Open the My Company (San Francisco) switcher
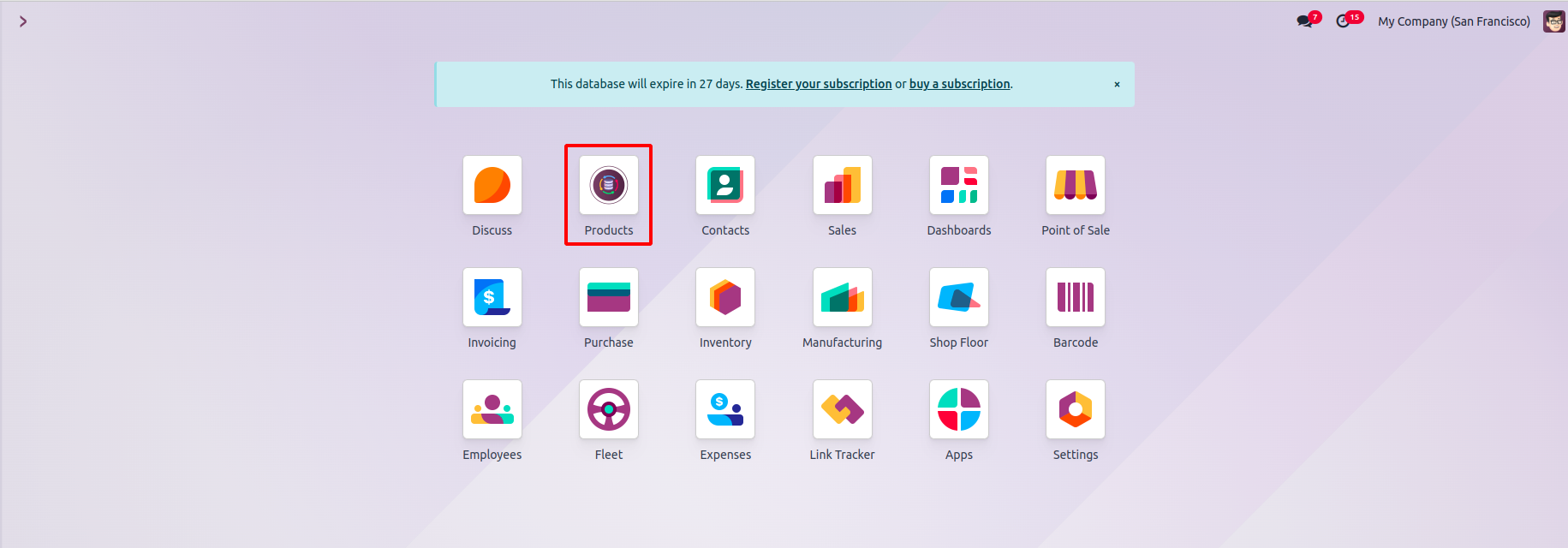The width and height of the screenshot is (1568, 548). (x=1453, y=21)
